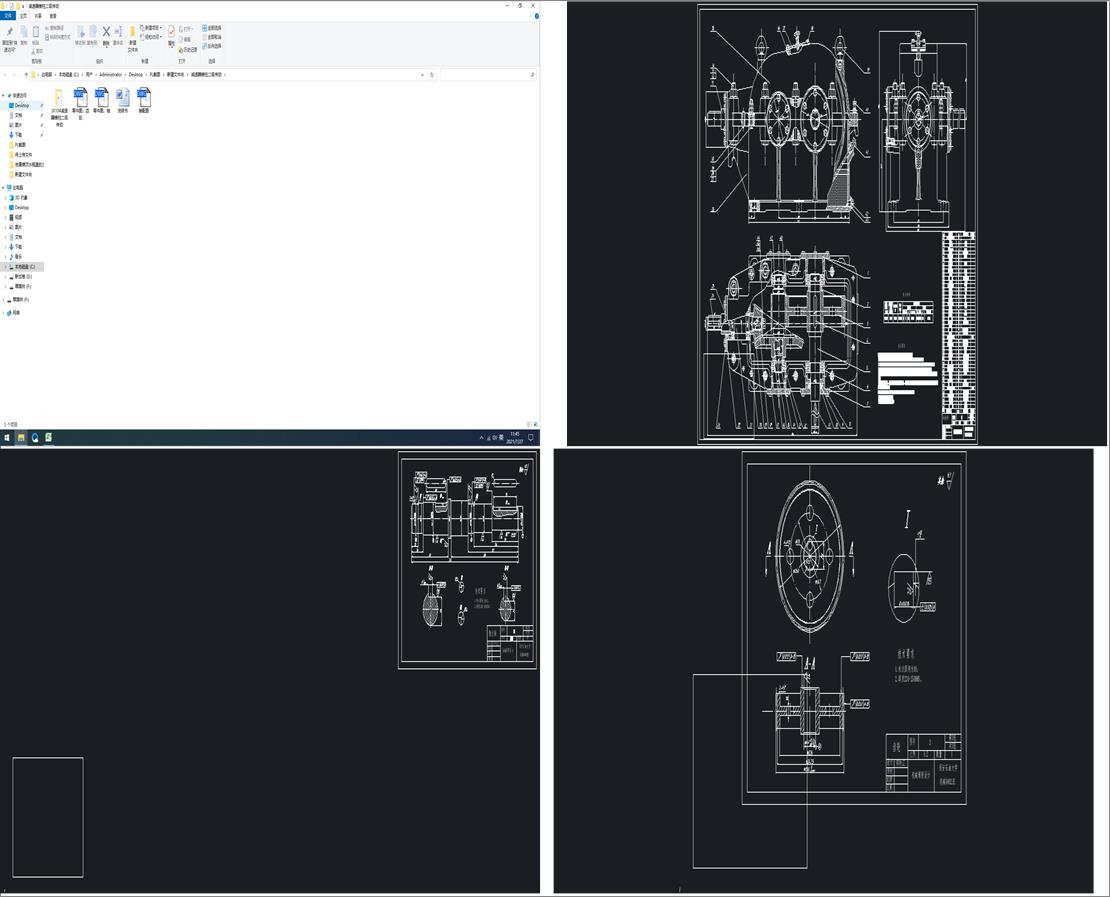The height and width of the screenshot is (897, 1110).
Task: Click Invert Selection in the ribbon
Action: [212, 46]
